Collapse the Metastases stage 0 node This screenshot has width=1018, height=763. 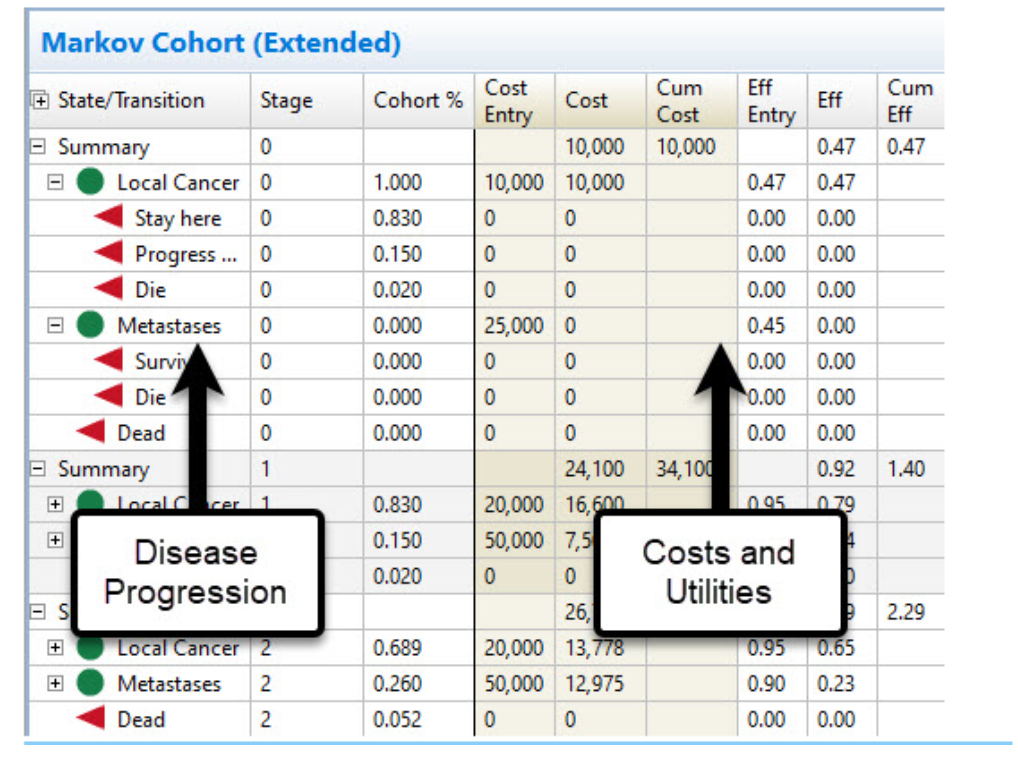(57, 326)
